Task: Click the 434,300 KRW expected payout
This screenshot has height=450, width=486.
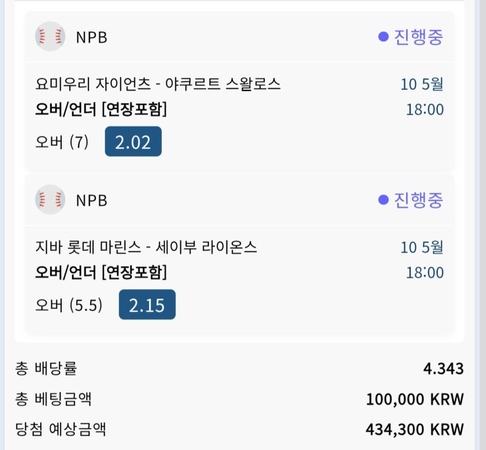Action: pyautogui.click(x=415, y=429)
